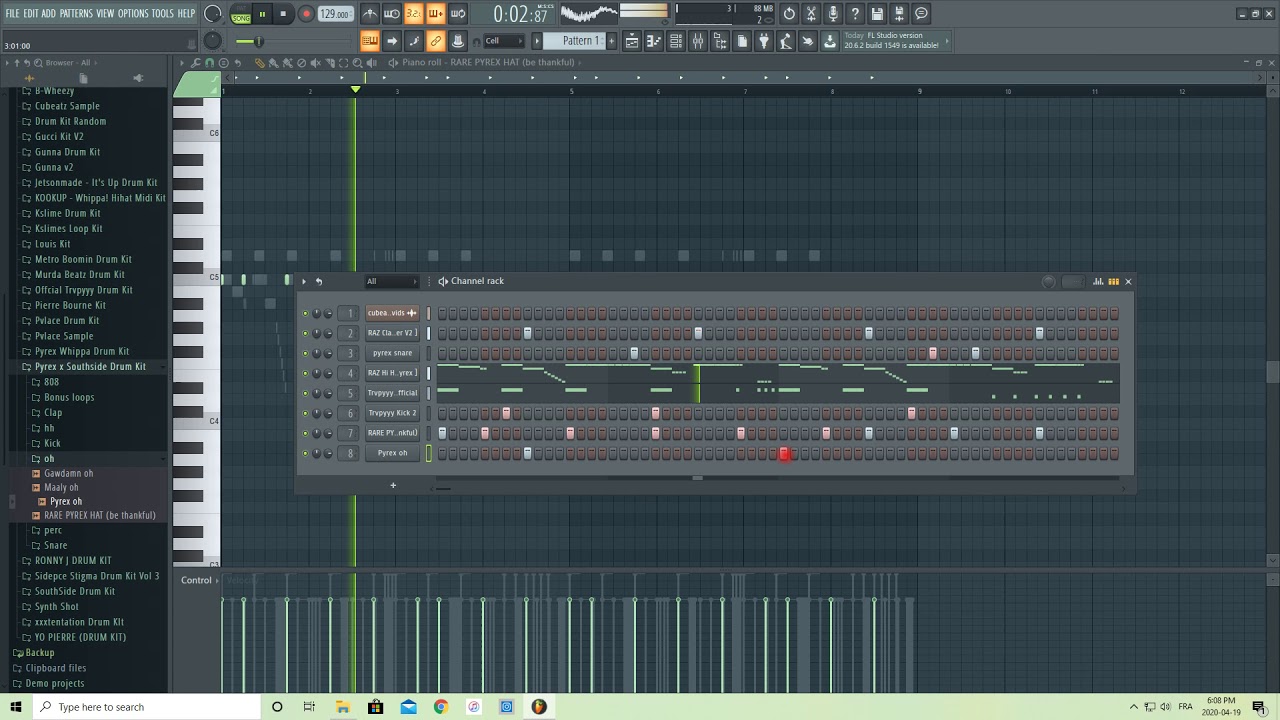Pause playback in the transport bar
This screenshot has width=1280, height=720.
262,14
